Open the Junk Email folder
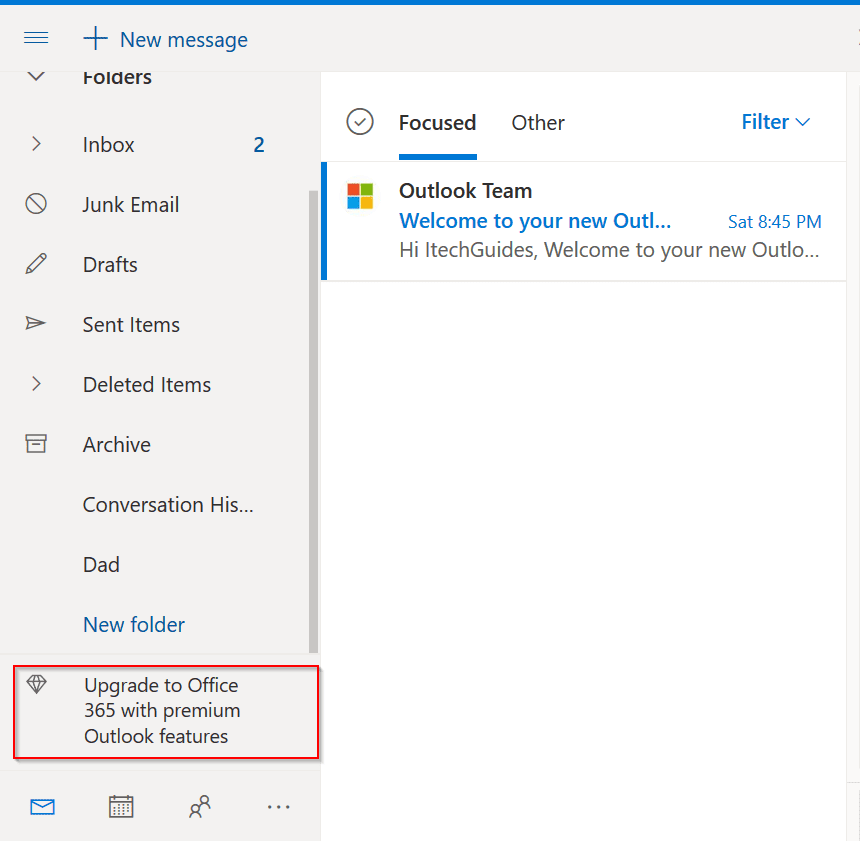Screen dimensions: 860x841 131,205
